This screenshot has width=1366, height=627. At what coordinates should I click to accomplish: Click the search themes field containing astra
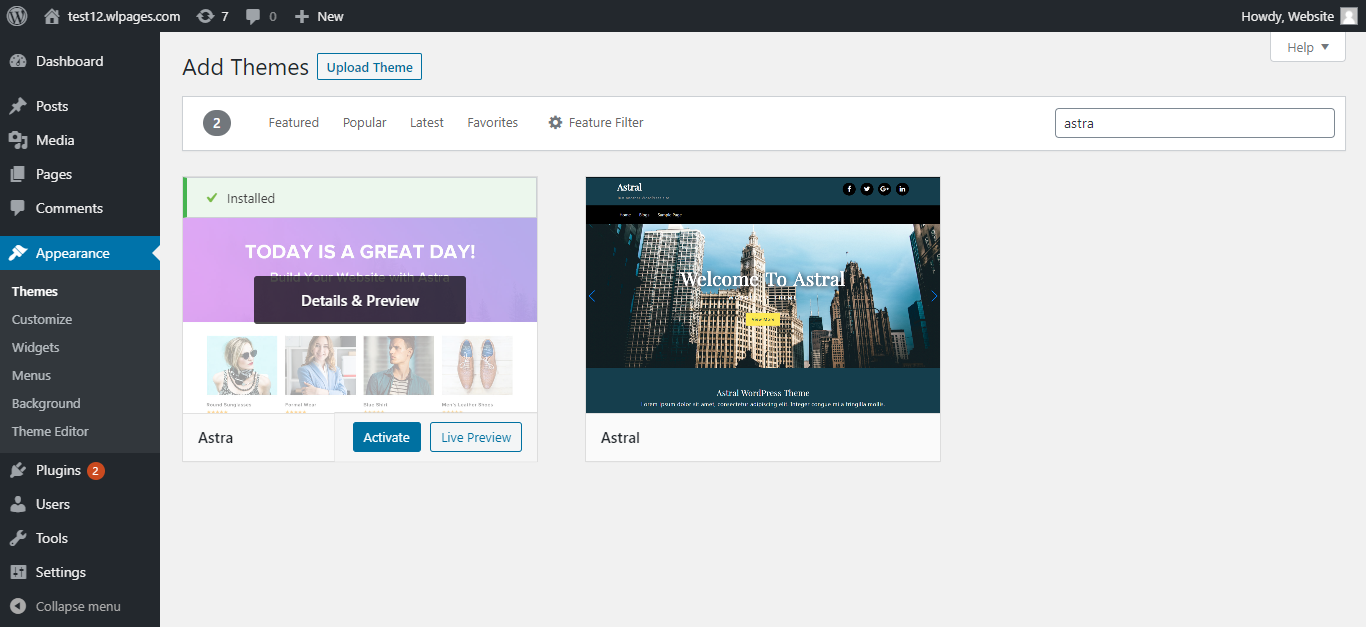point(1195,123)
